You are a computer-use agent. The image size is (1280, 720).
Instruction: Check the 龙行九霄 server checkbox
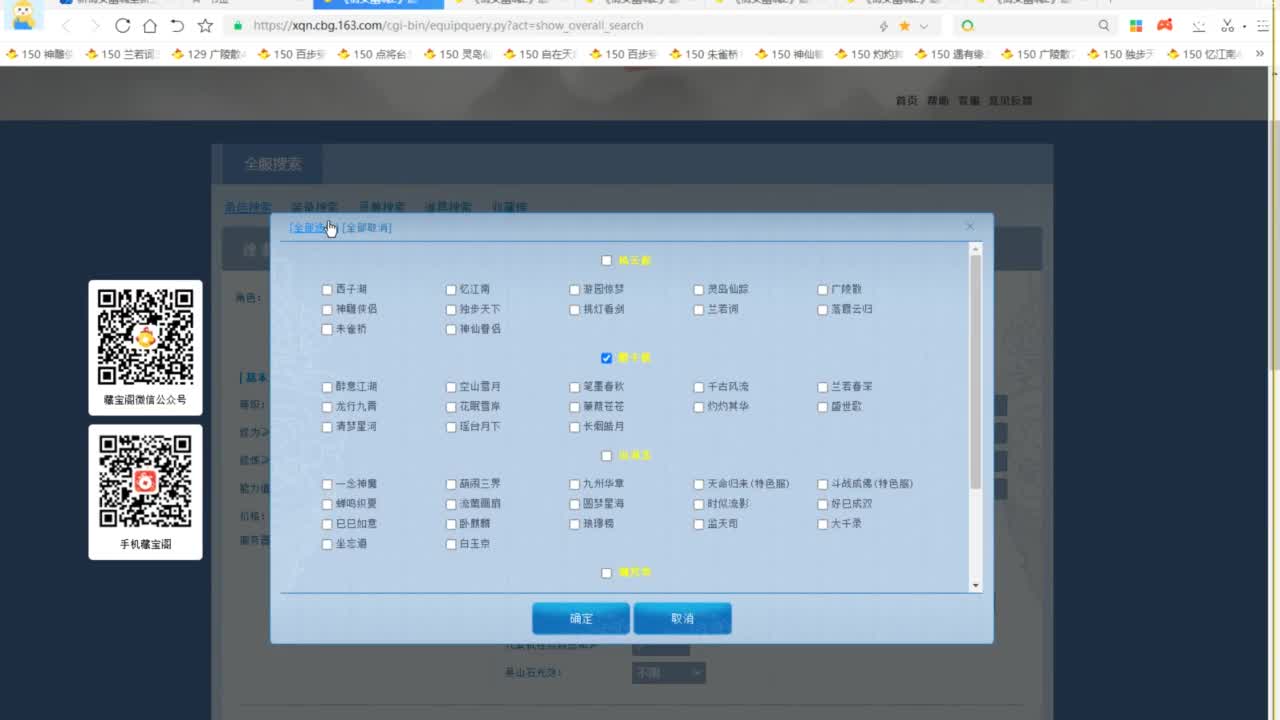(327, 407)
